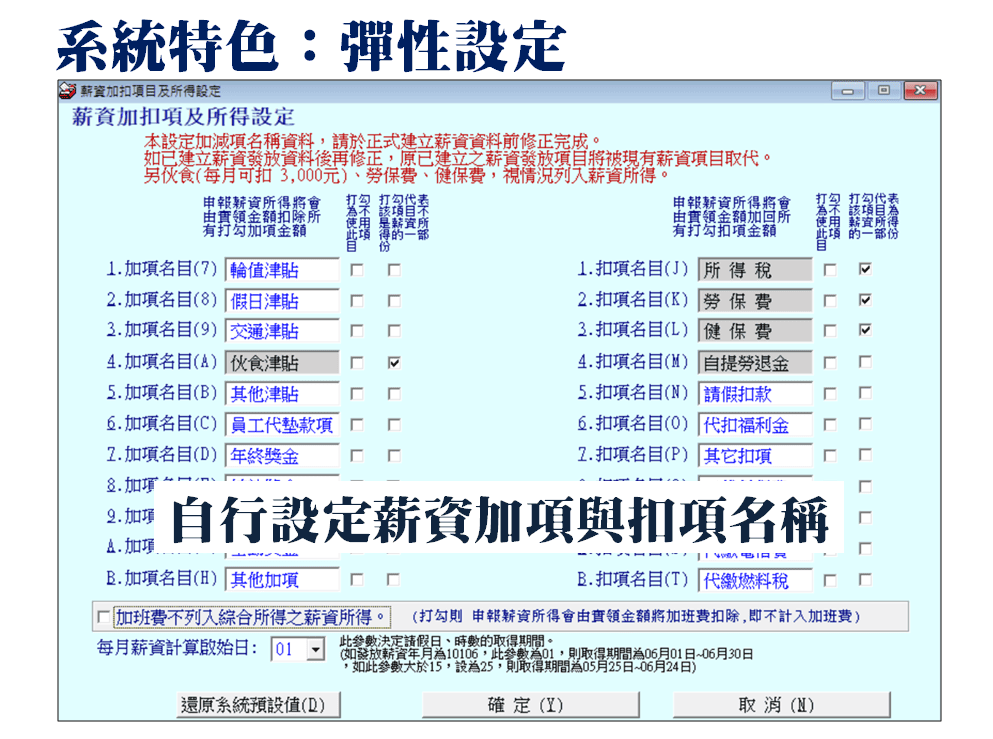Tick income-part checkbox for 其它扣項
This screenshot has width=993, height=739.
pyautogui.click(x=865, y=455)
